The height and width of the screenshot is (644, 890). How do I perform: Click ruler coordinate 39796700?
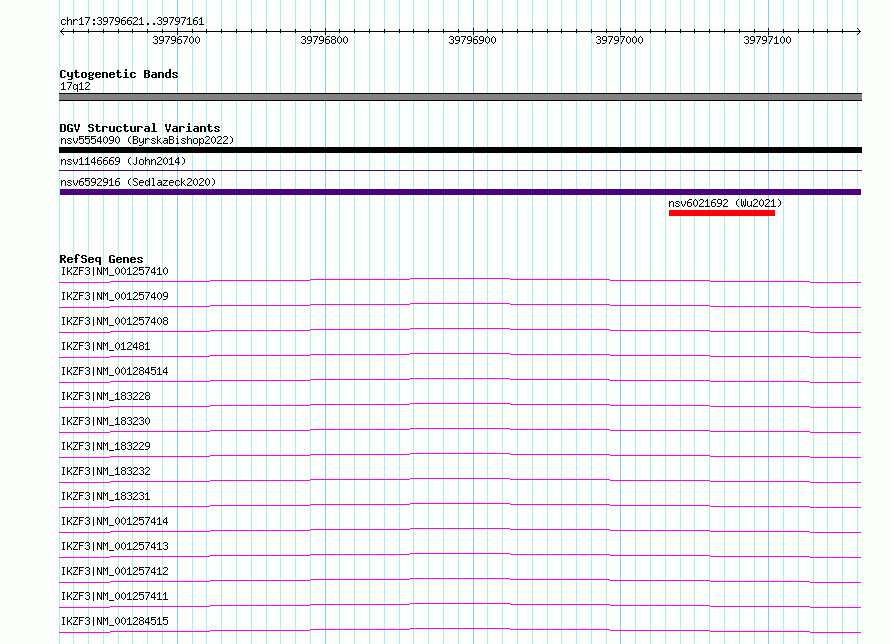click(177, 40)
